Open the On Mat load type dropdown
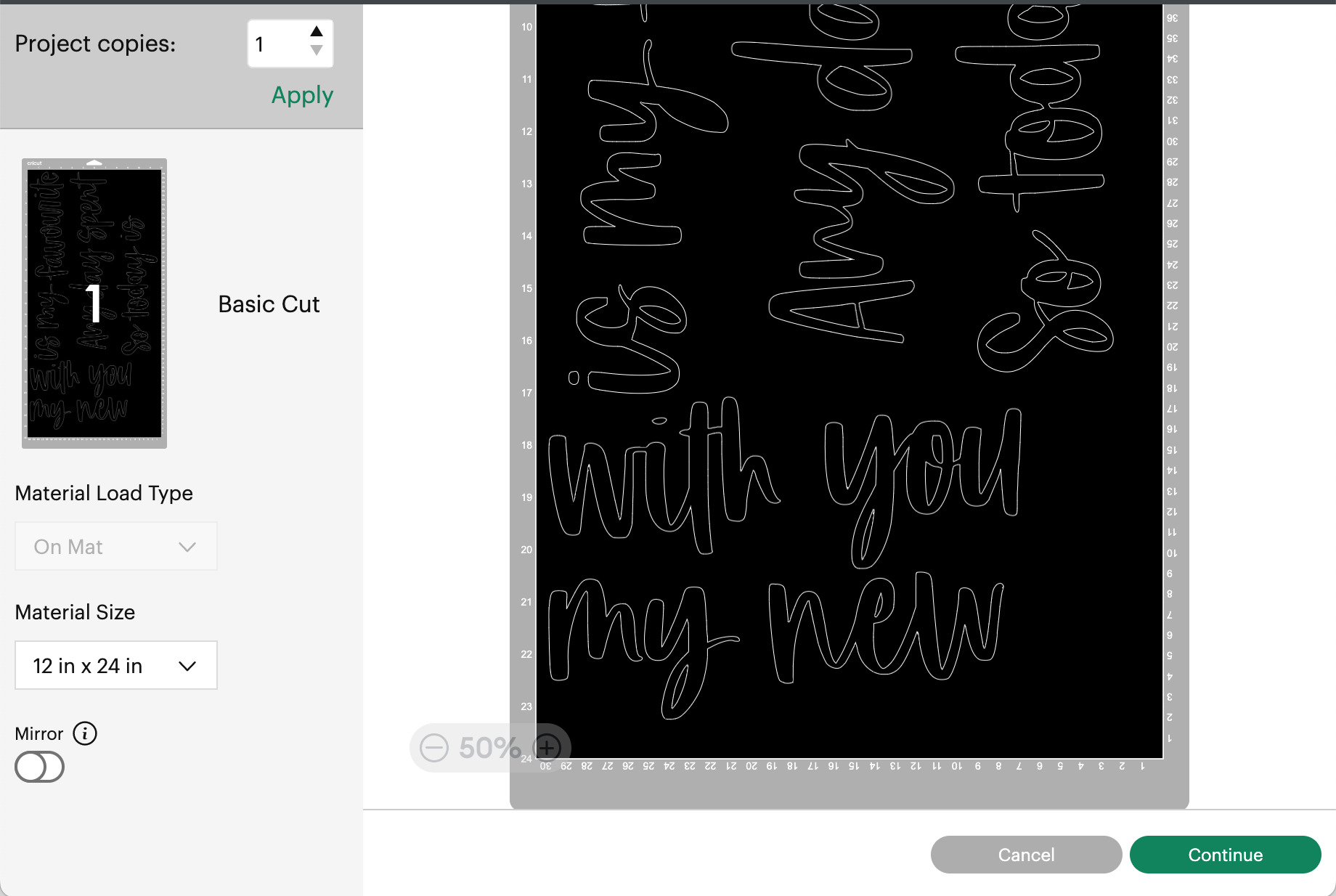Screen dimensions: 1336x896 (x=116, y=546)
